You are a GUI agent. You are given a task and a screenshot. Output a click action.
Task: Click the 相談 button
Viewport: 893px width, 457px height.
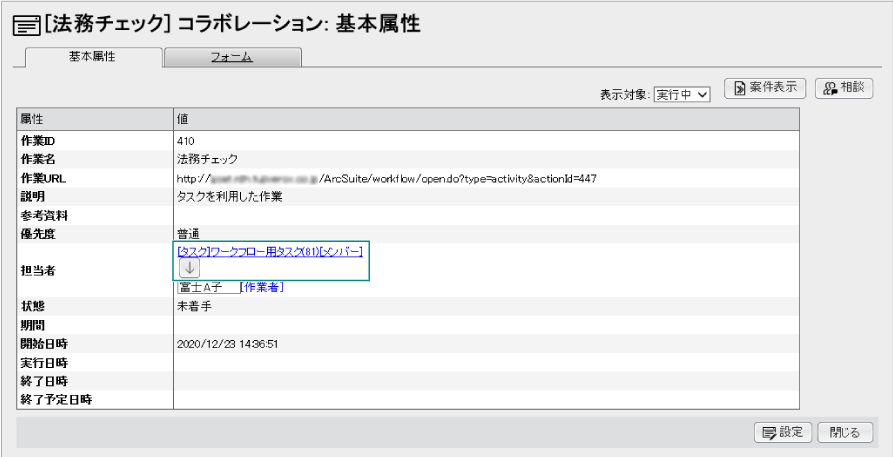[x=845, y=88]
